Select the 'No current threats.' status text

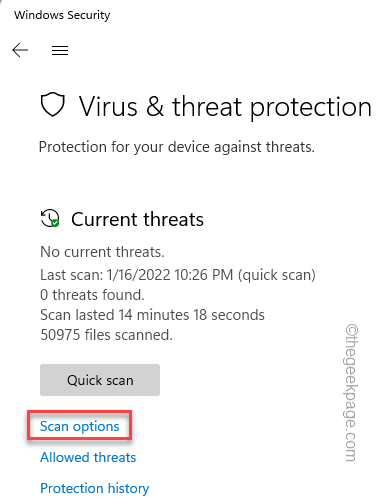point(102,252)
